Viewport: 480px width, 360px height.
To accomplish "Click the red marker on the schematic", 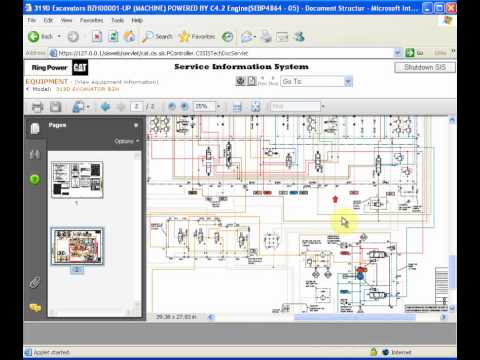I will tap(335, 199).
